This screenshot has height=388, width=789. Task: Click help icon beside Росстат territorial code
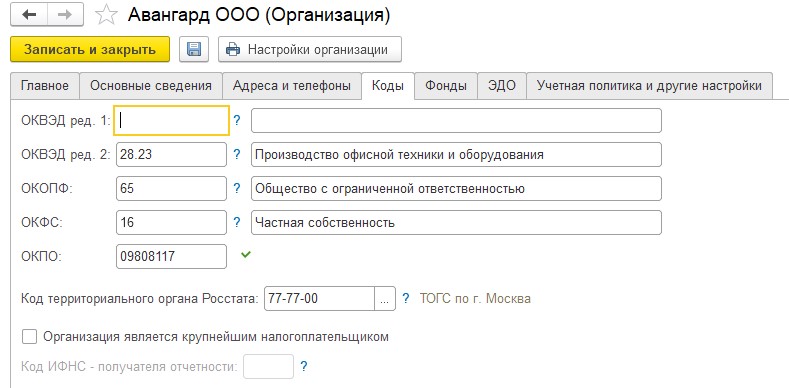[x=407, y=299]
